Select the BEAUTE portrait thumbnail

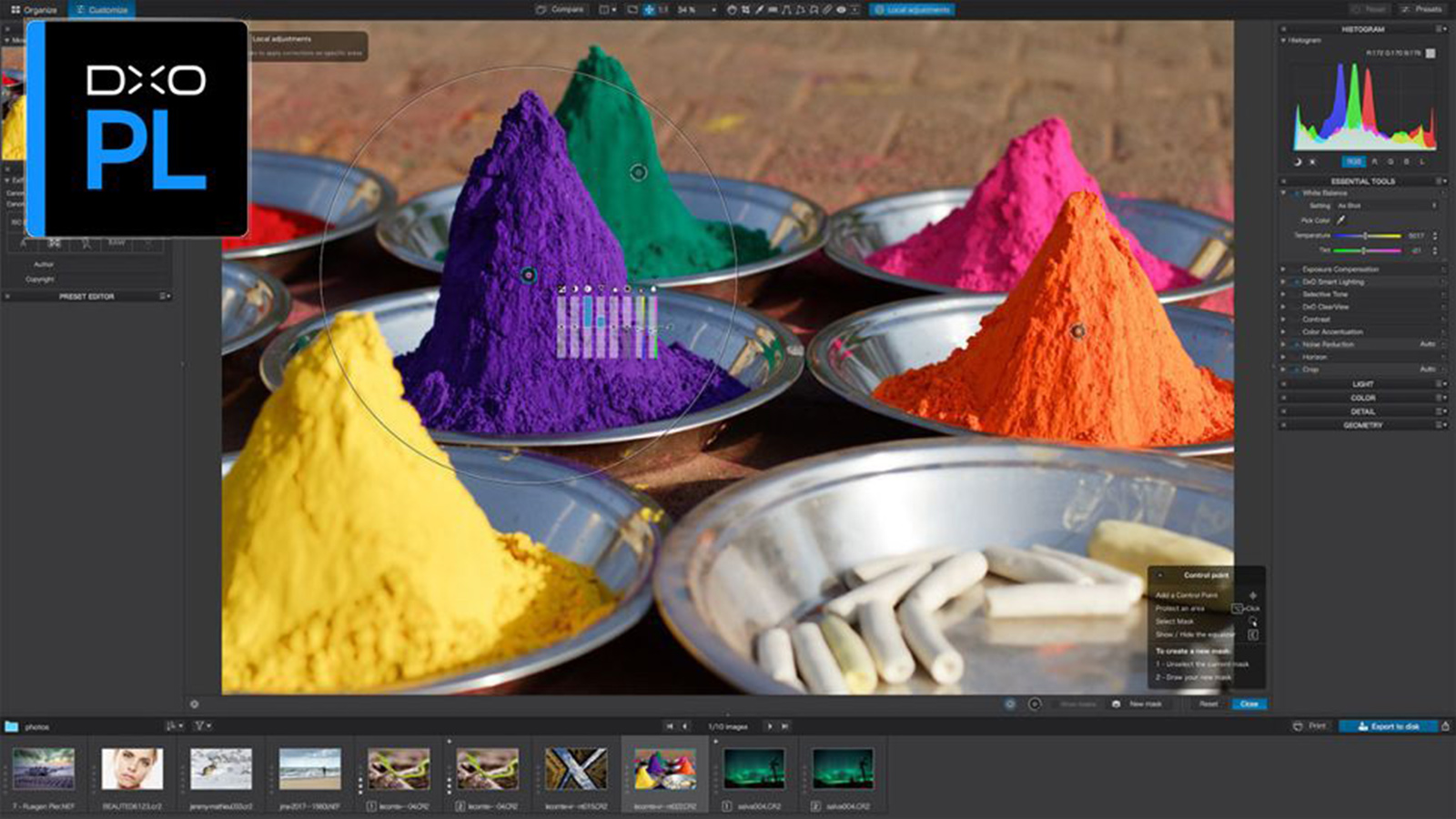pos(132,769)
